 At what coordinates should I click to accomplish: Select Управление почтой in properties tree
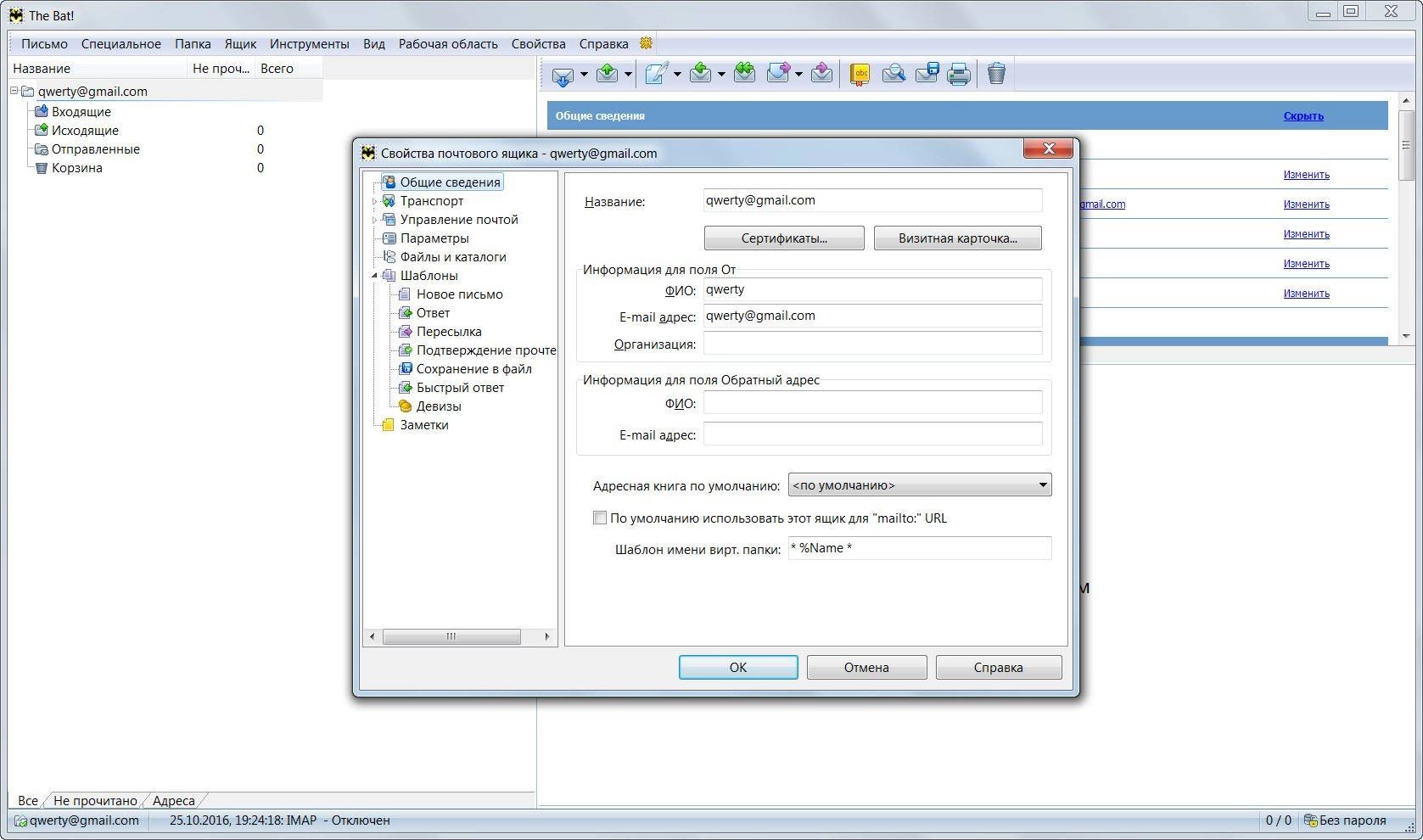pyautogui.click(x=459, y=220)
